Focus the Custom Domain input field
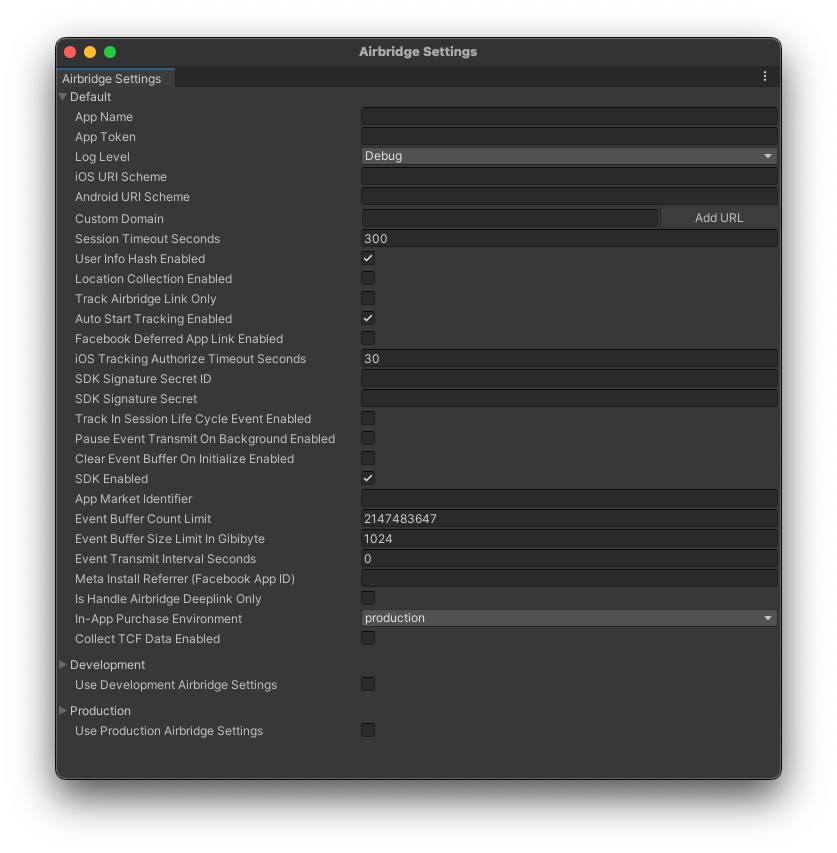The width and height of the screenshot is (837, 853). 510,218
